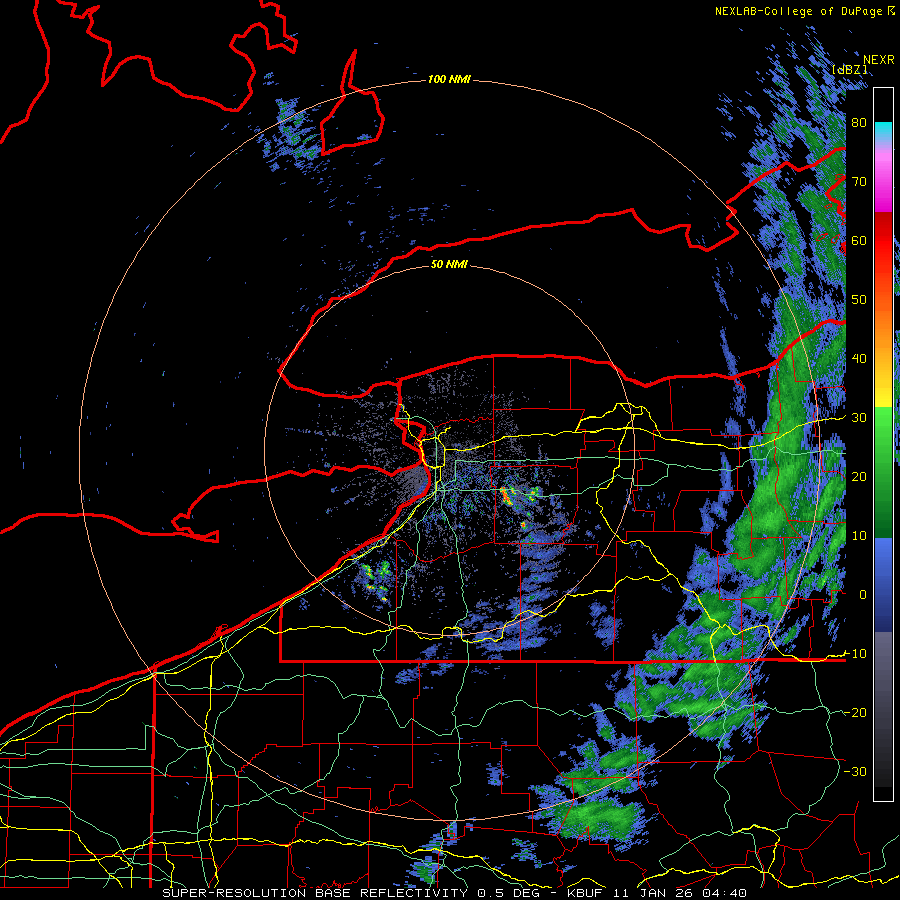The width and height of the screenshot is (900, 900).
Task: Click the red band of the color bar
Action: (x=883, y=240)
